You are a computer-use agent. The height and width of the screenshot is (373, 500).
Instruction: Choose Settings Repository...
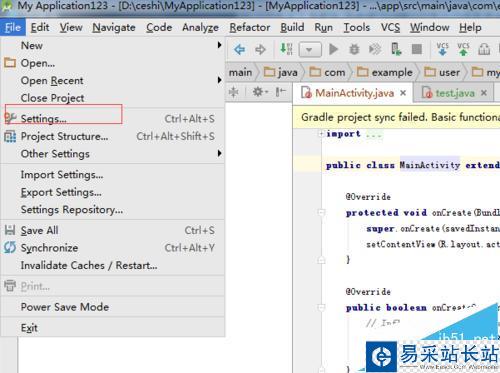113,210
